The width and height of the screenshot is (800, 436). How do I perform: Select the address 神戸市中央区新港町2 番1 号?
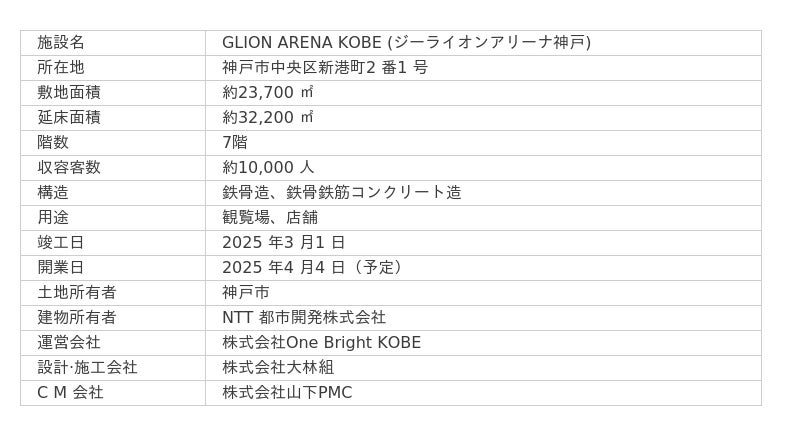pos(325,67)
